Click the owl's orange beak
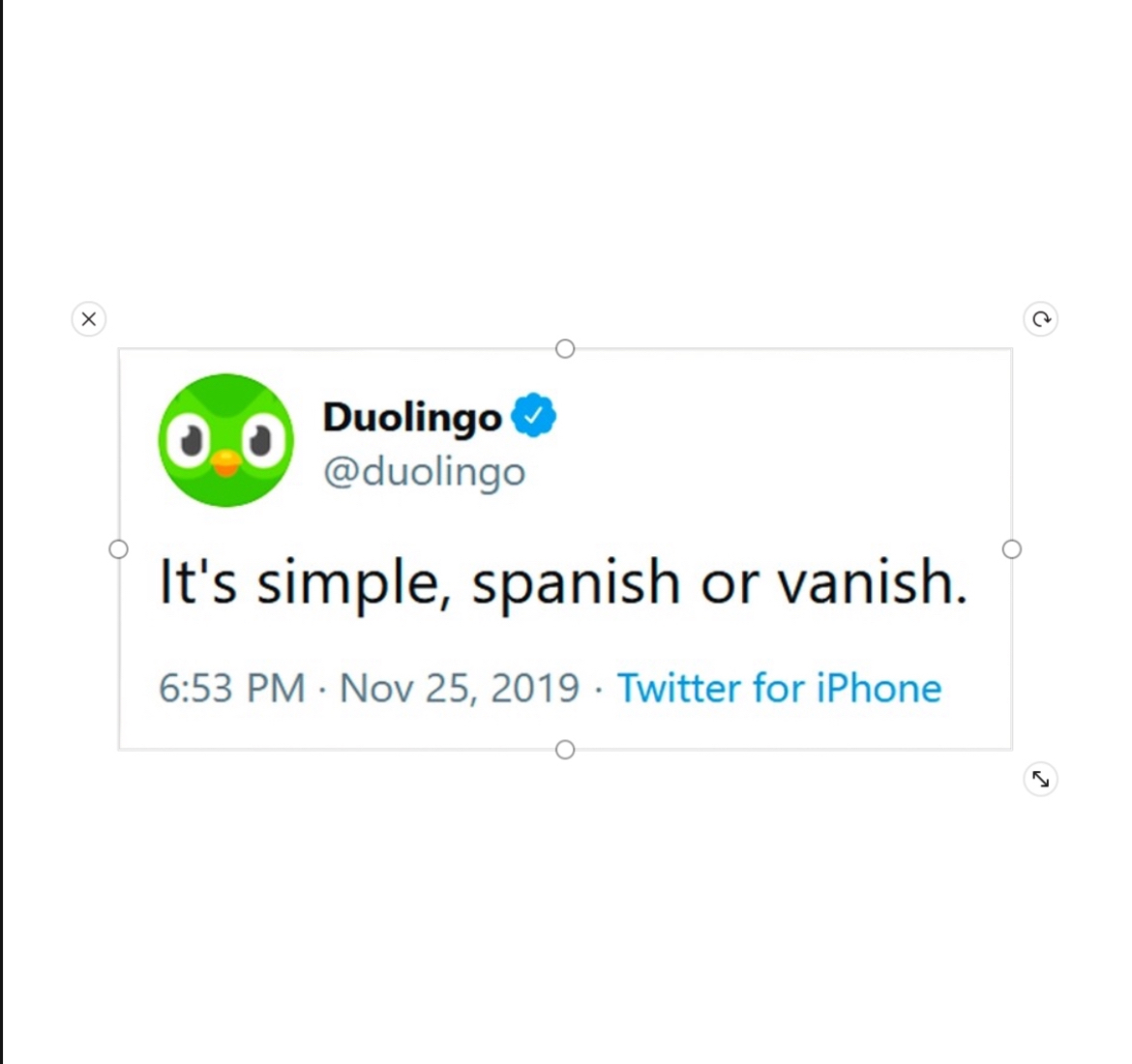The height and width of the screenshot is (1064, 1132). pyautogui.click(x=225, y=463)
